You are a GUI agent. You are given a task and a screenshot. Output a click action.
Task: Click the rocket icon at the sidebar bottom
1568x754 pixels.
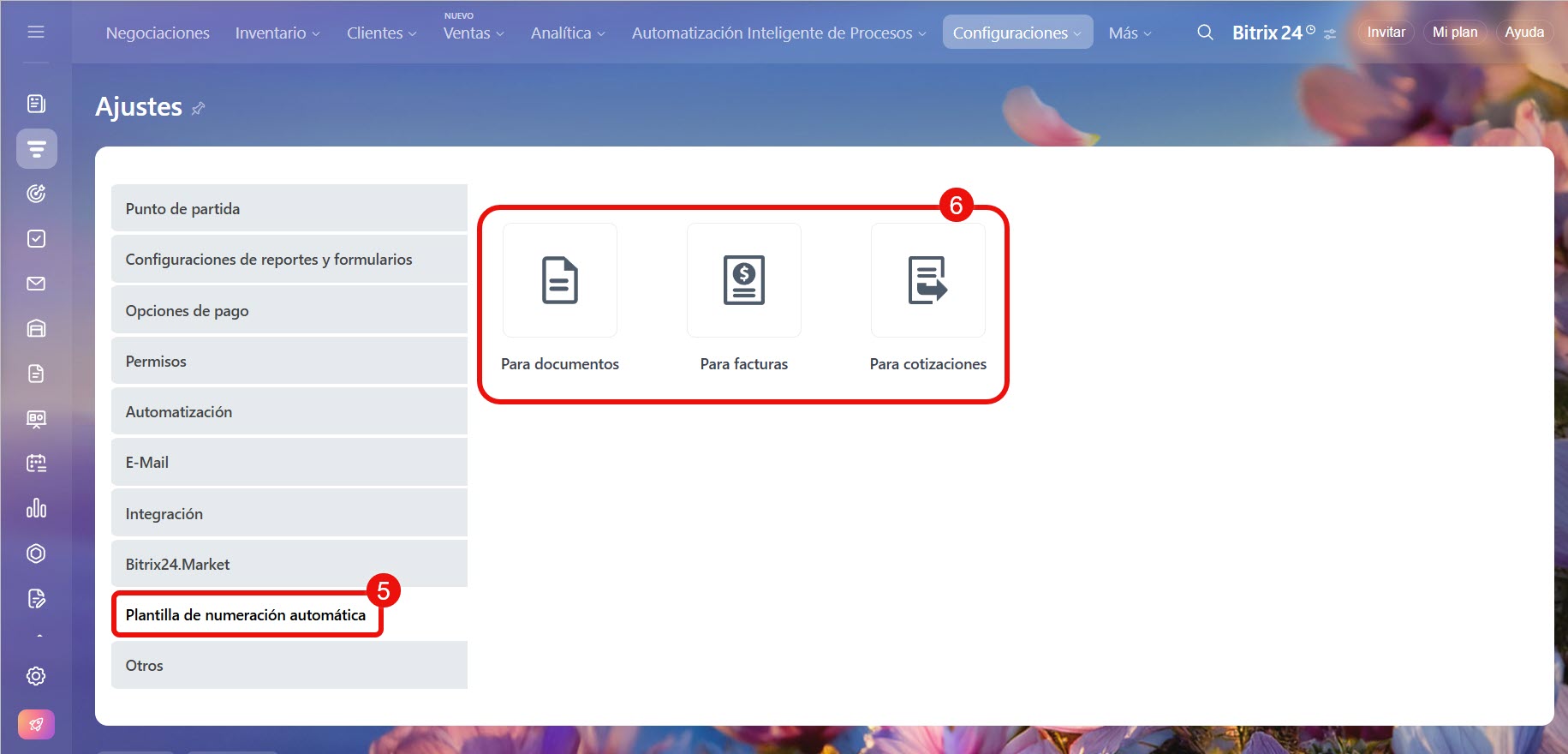click(x=36, y=725)
